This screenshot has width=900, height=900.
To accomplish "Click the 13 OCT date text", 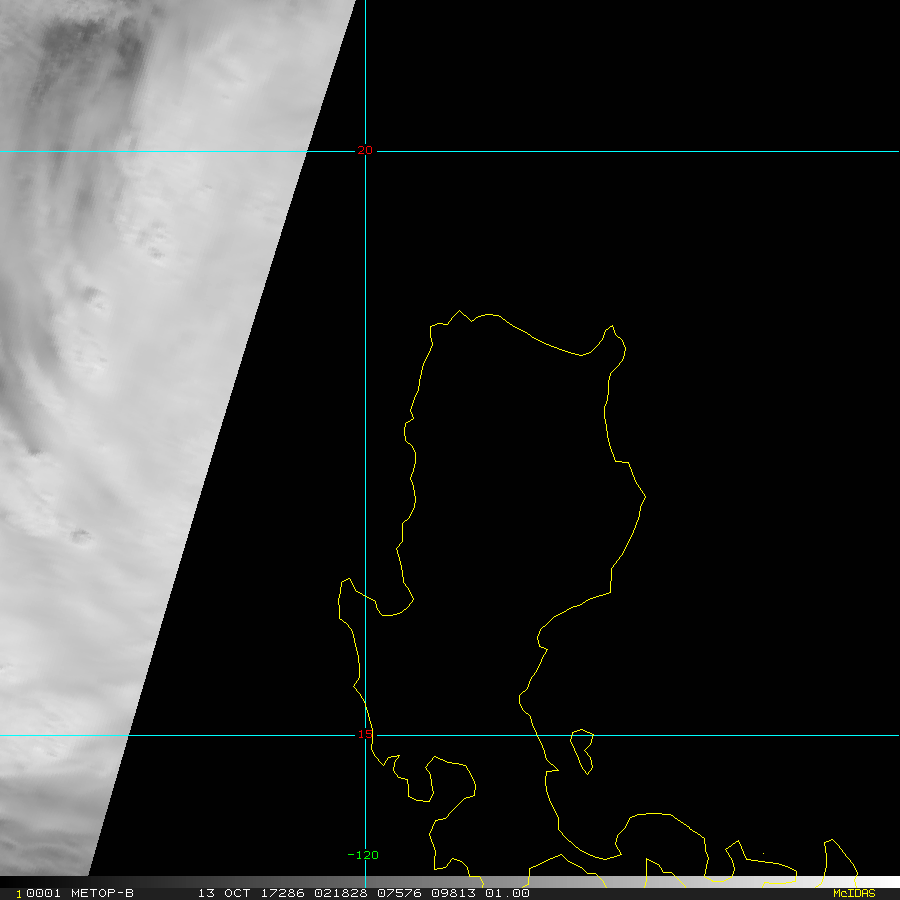I will [224, 893].
